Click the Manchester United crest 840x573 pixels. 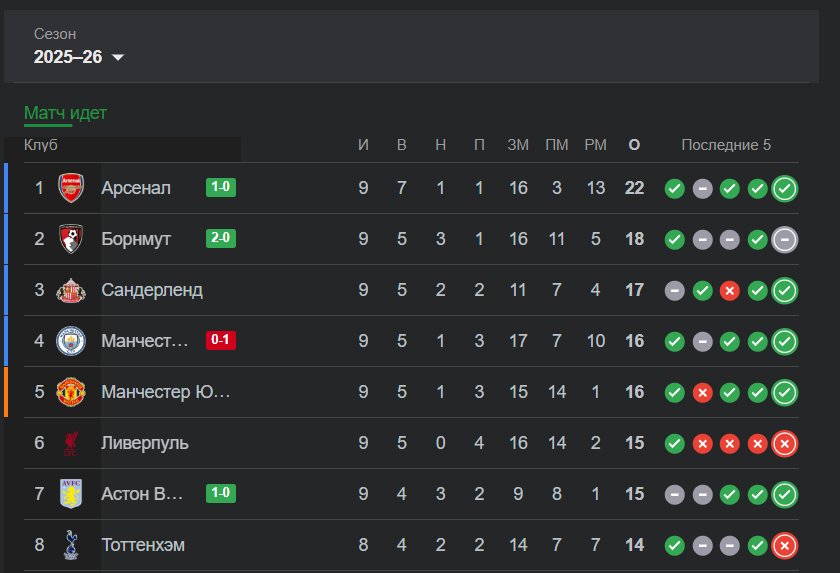(x=71, y=392)
